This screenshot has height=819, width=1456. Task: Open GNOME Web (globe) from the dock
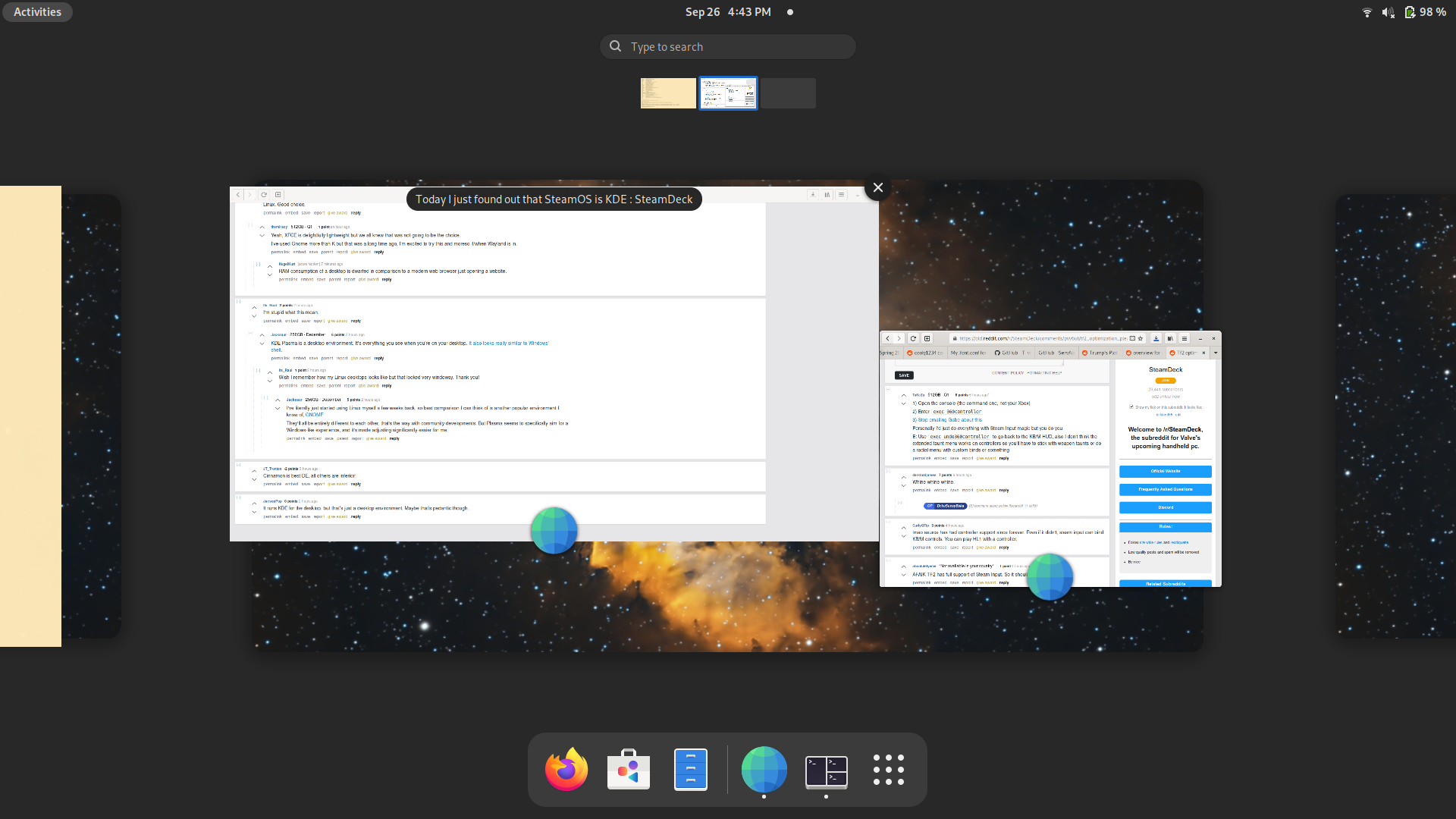[764, 769]
